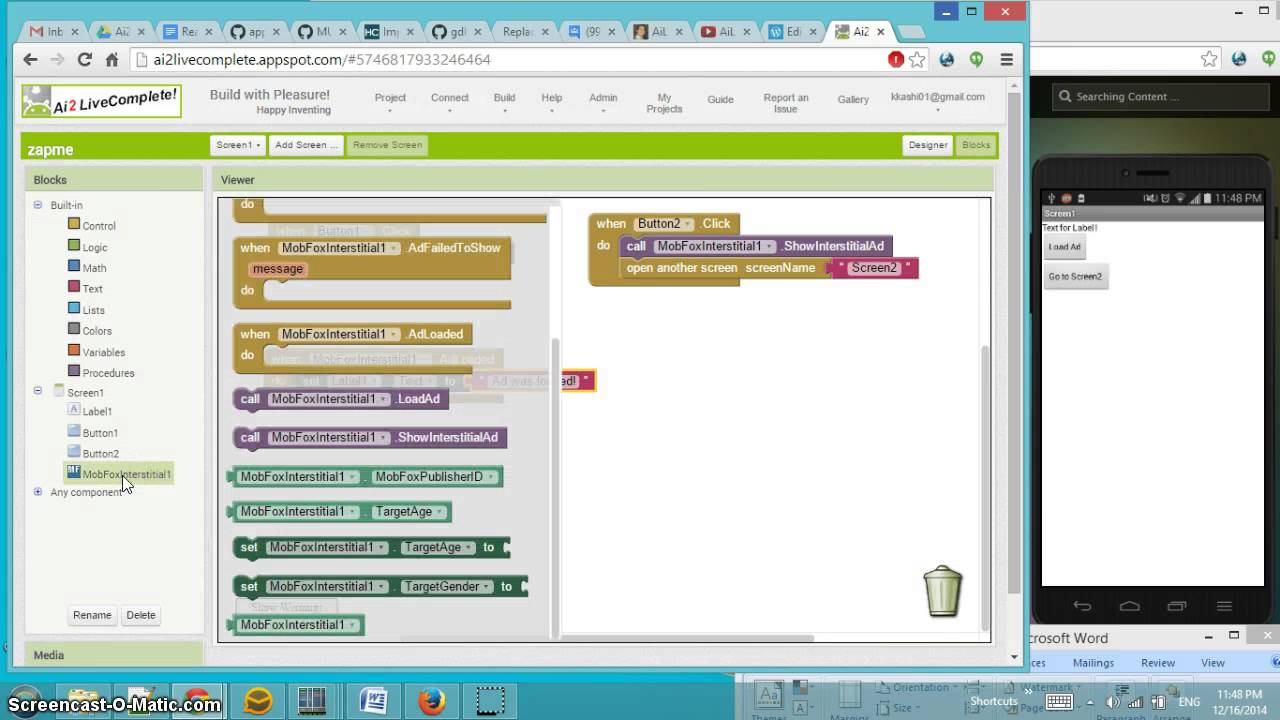
Task: Collapse the Screen1 tree node
Action: [38, 391]
